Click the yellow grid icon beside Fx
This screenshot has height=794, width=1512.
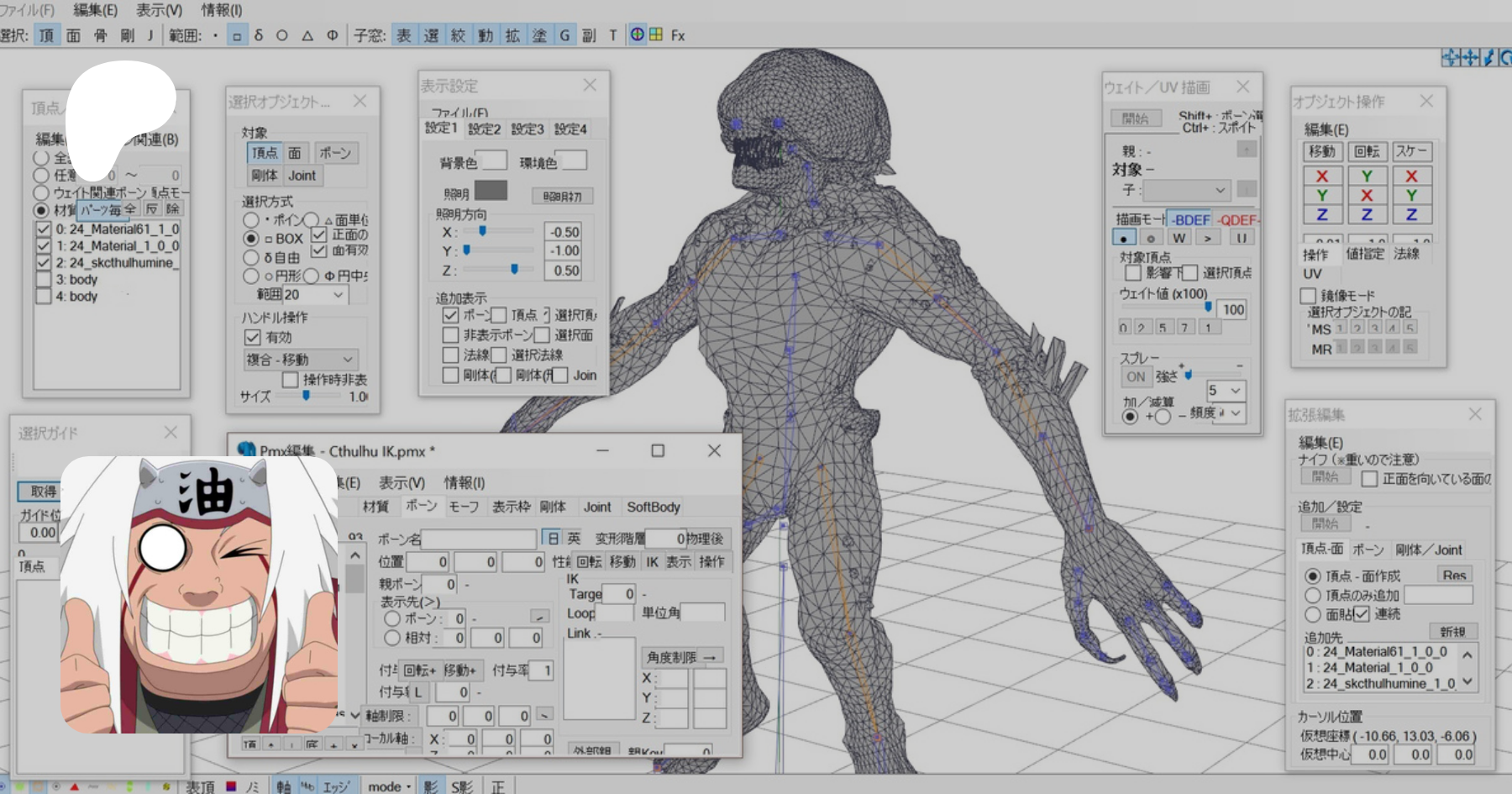[x=656, y=34]
